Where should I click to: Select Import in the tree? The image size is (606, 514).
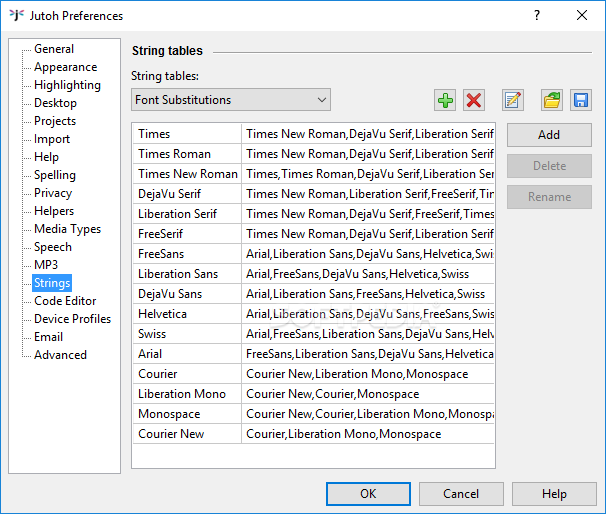pyautogui.click(x=52, y=139)
